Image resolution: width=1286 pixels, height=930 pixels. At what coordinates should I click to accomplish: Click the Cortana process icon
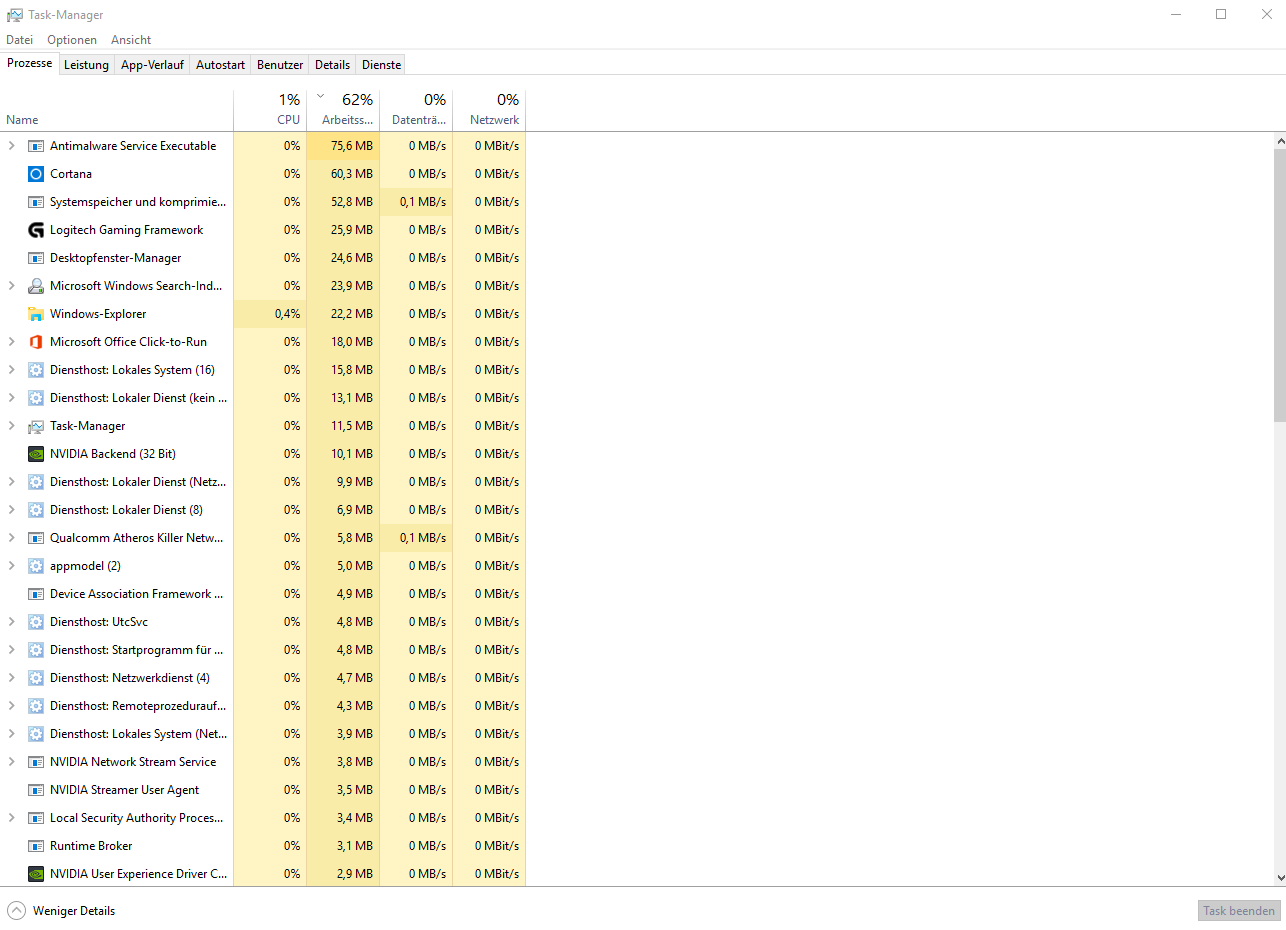(36, 174)
